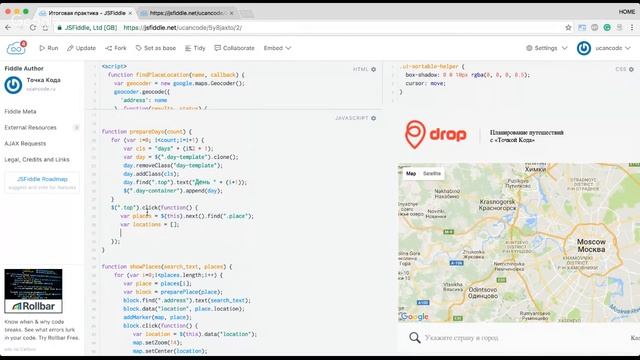The height and width of the screenshot is (360, 640).
Task: Click the green extension icon
Action: 607,28
